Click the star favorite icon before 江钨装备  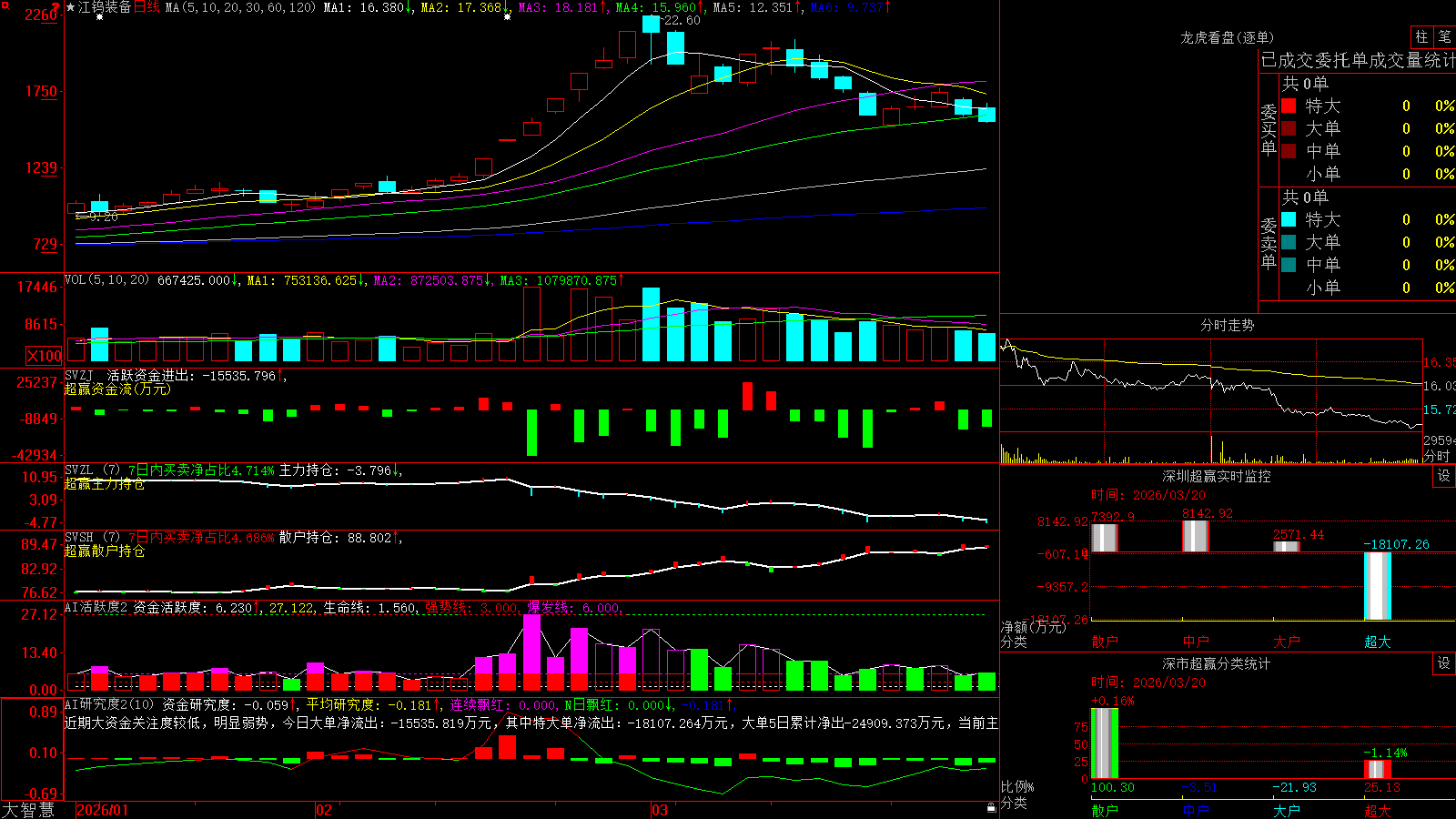(71, 7)
